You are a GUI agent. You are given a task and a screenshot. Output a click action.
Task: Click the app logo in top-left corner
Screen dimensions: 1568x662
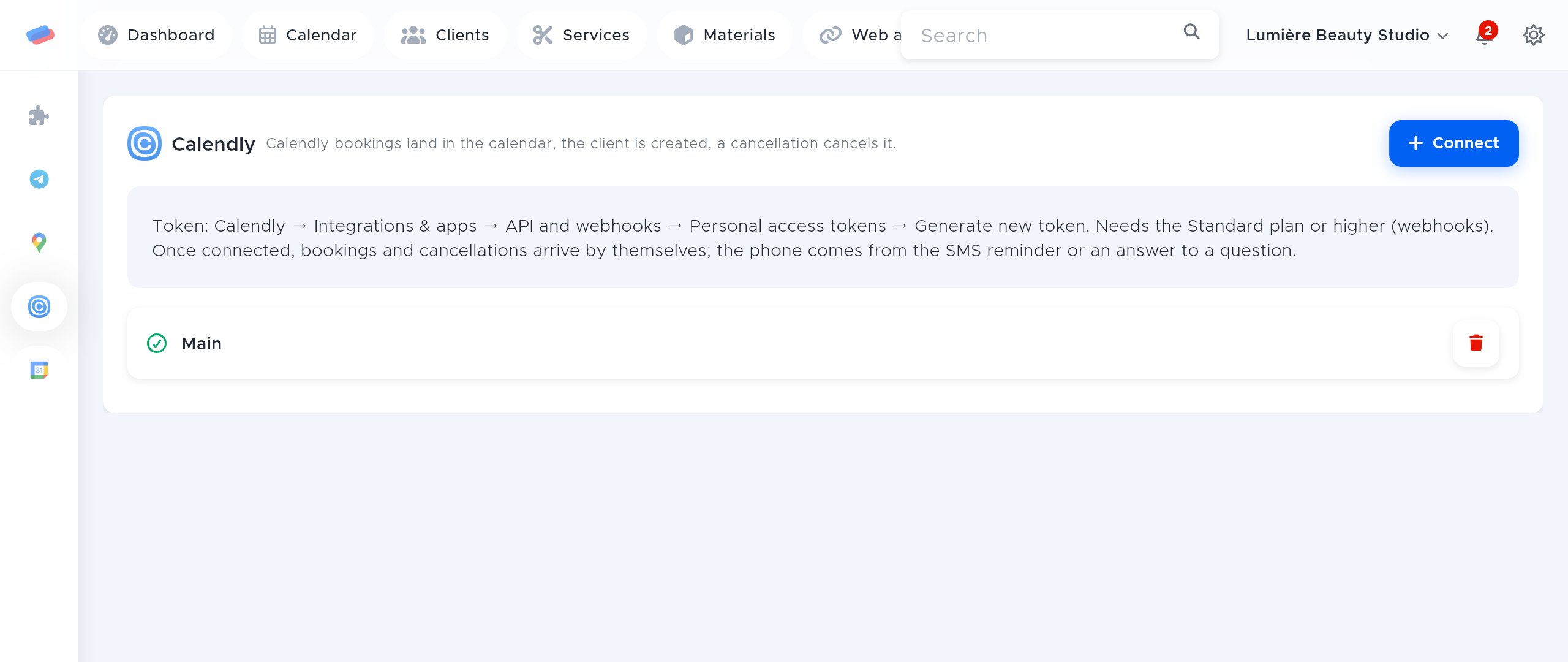click(x=40, y=35)
